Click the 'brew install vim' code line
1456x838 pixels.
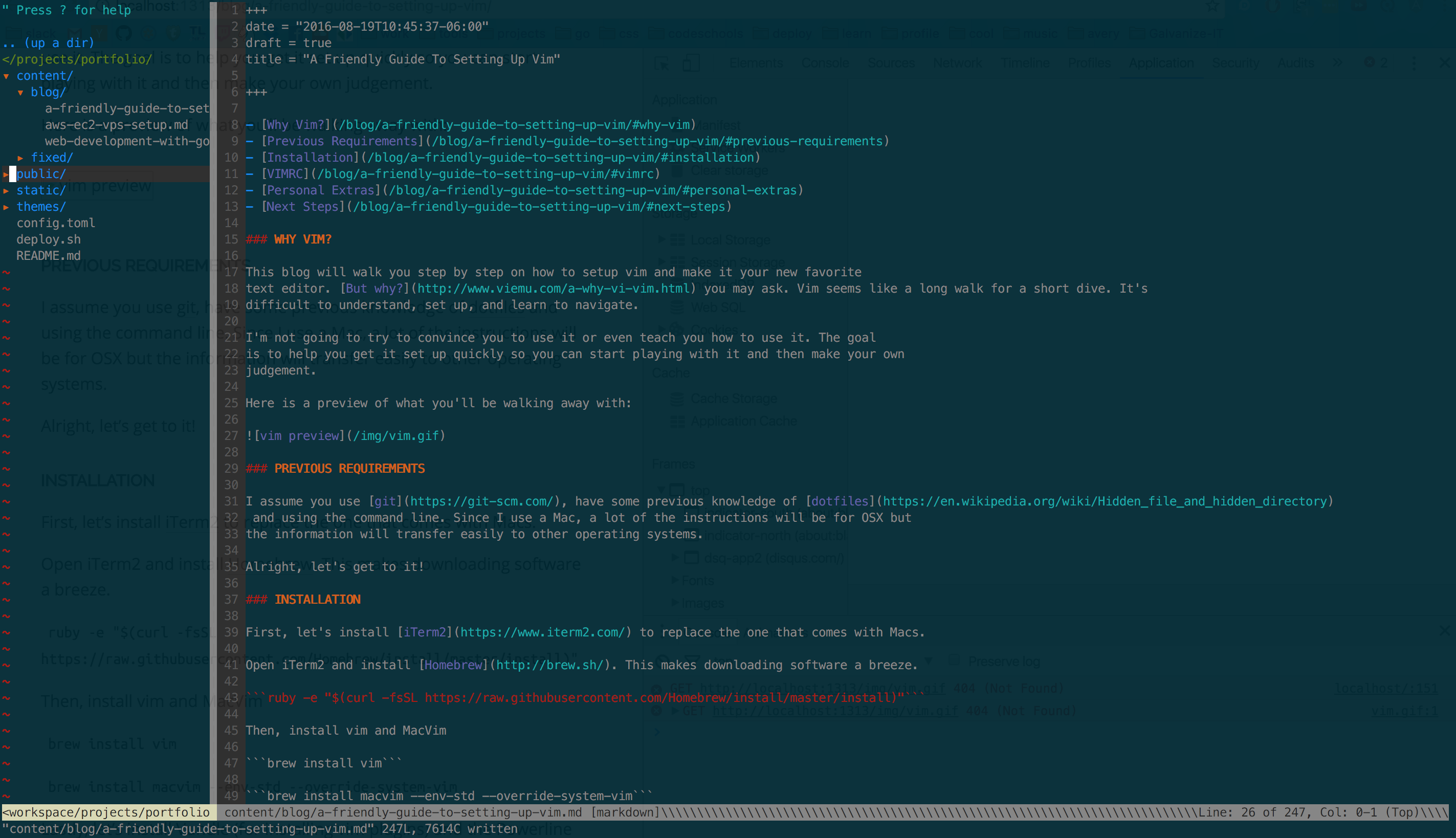[x=324, y=764]
